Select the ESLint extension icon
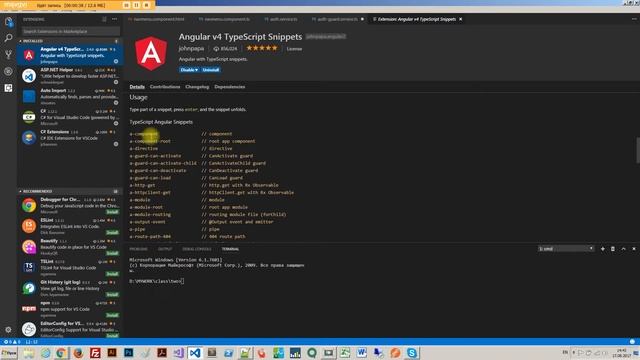The height and width of the screenshot is (360, 640). (x=29, y=226)
